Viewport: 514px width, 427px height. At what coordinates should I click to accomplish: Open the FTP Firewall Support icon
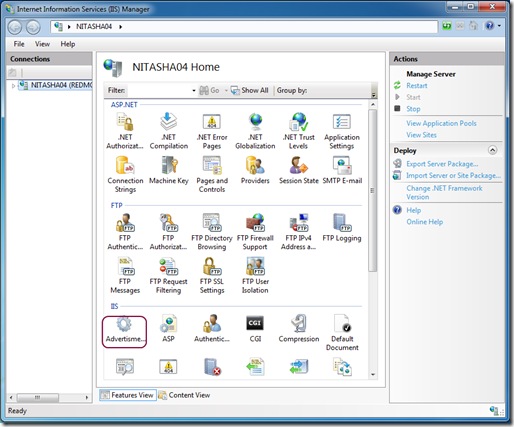coord(255,232)
